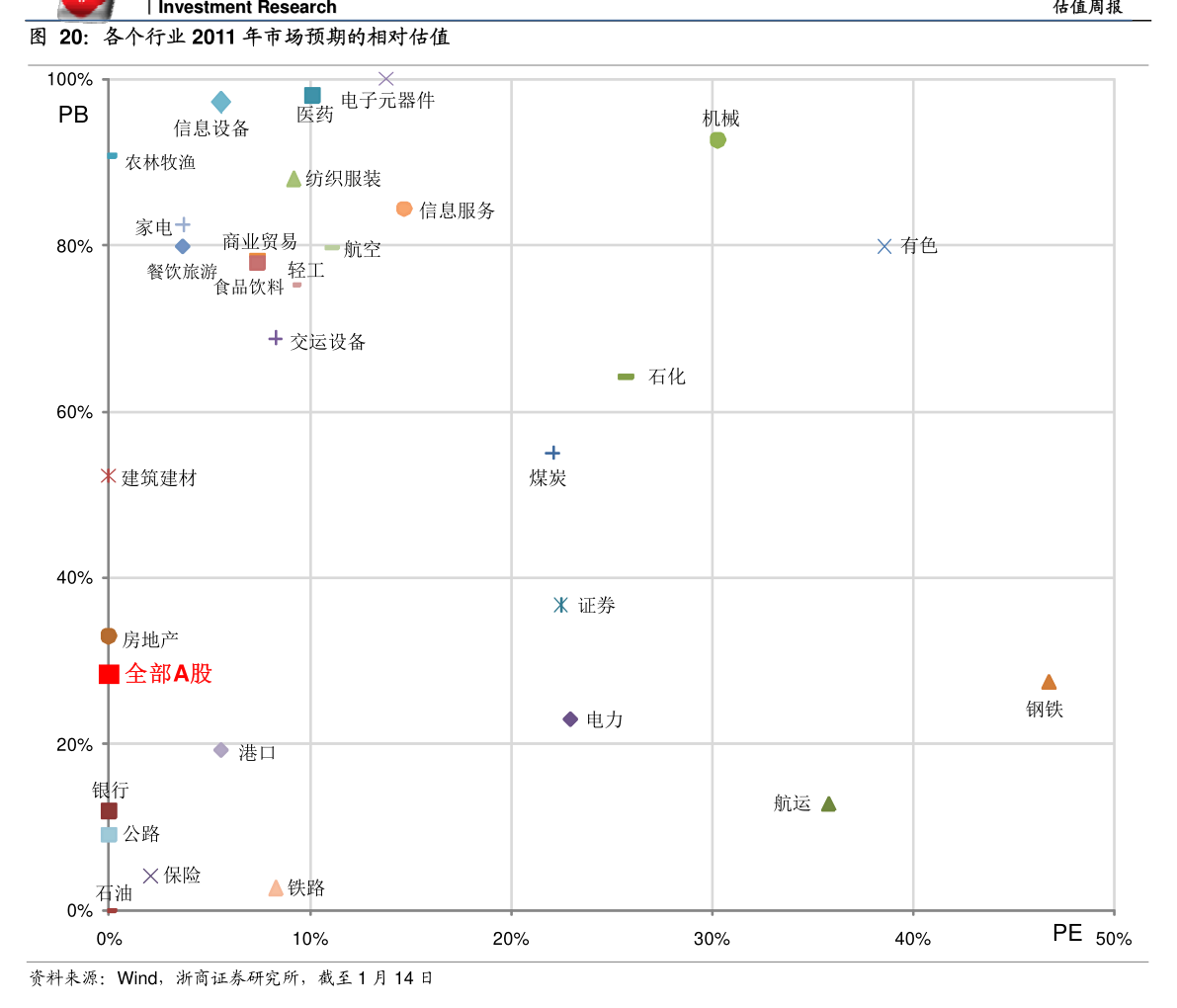Click the red X marker for 建筑建材
This screenshot has width=1177, height=1008.
(x=108, y=476)
